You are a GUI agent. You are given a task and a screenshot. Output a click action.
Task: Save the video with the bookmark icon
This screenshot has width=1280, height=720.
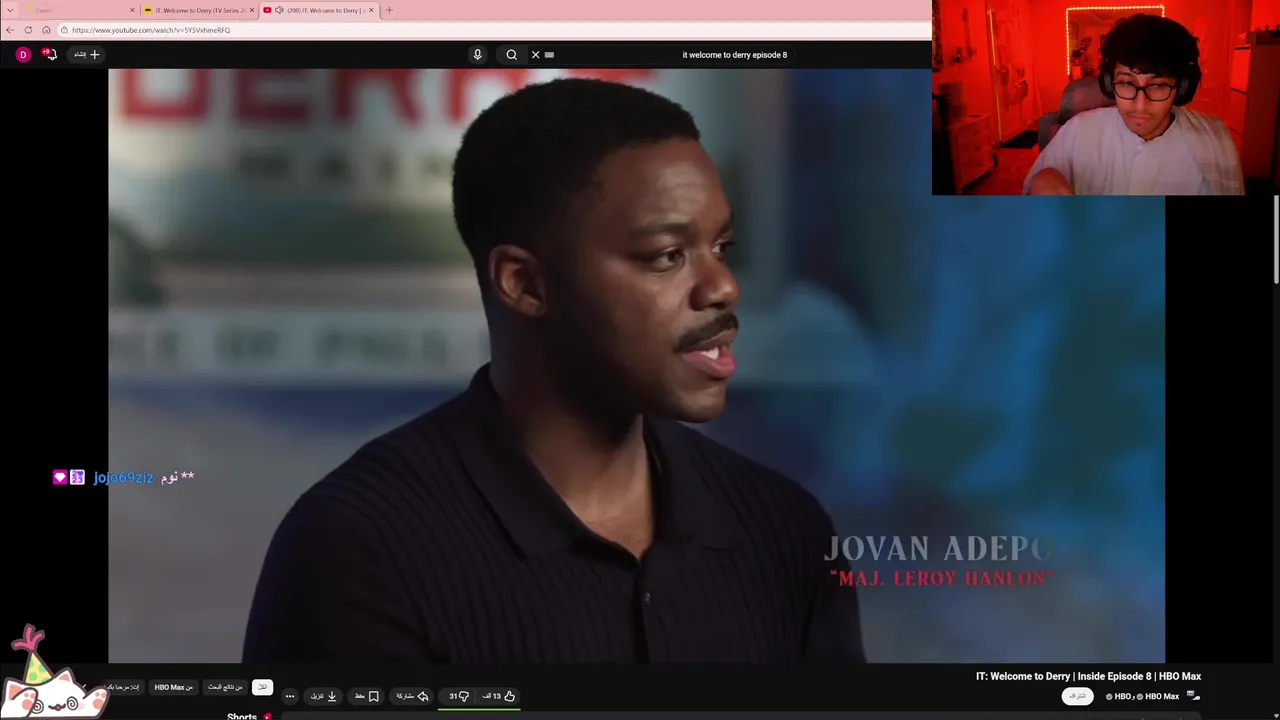(x=367, y=696)
